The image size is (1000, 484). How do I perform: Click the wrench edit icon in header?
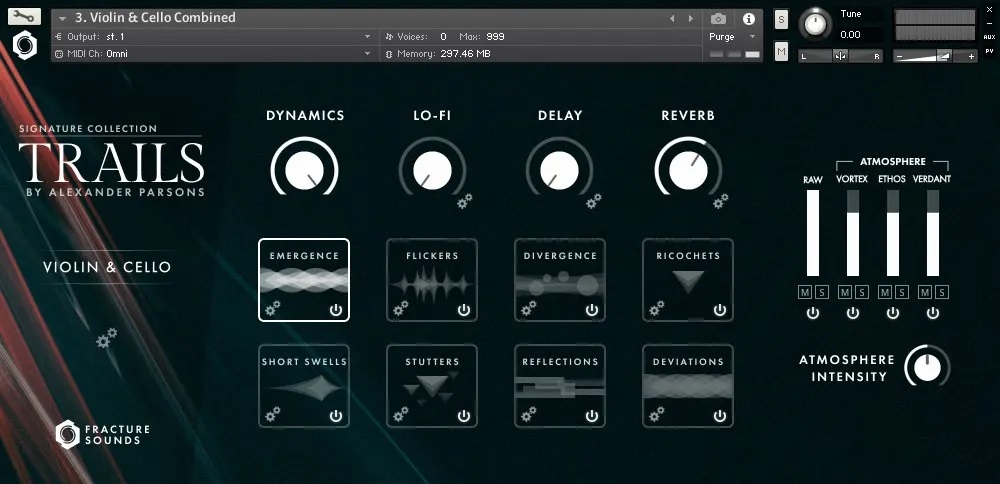point(25,16)
